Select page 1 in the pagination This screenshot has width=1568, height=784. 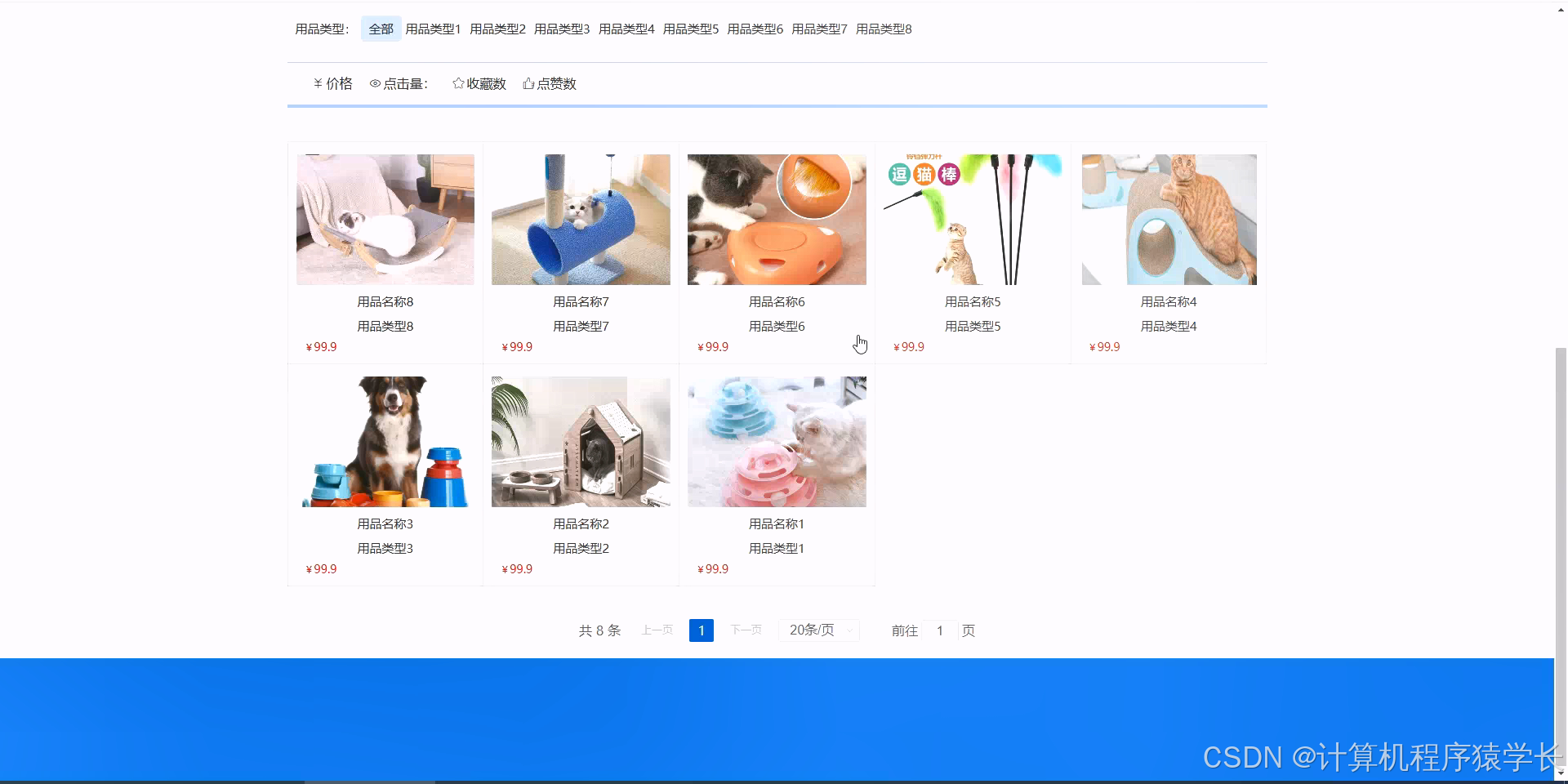pos(701,630)
